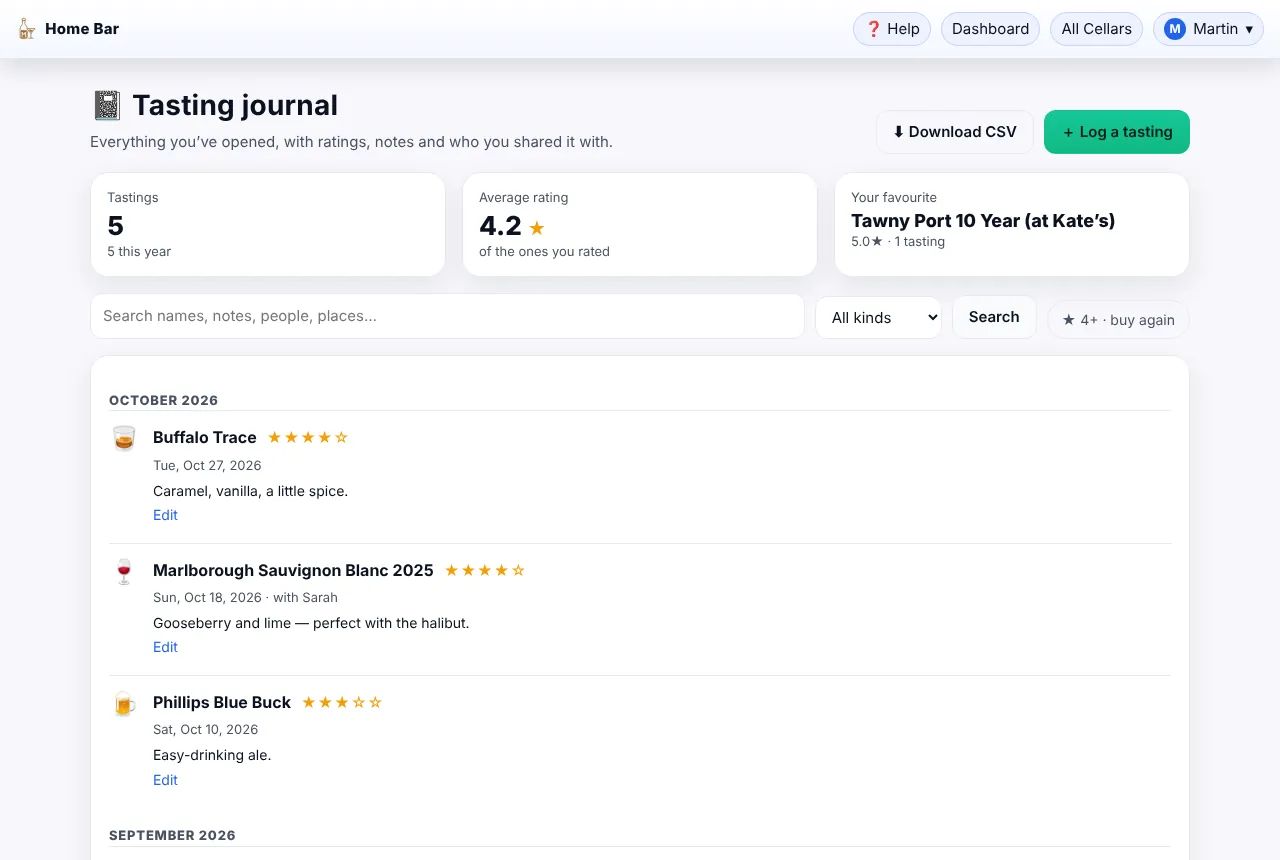Focus the search names, notes, people field
The height and width of the screenshot is (860, 1280).
447,316
